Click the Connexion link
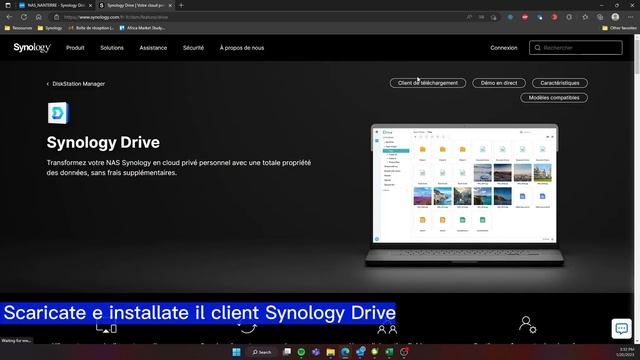The height and width of the screenshot is (360, 640). point(504,48)
